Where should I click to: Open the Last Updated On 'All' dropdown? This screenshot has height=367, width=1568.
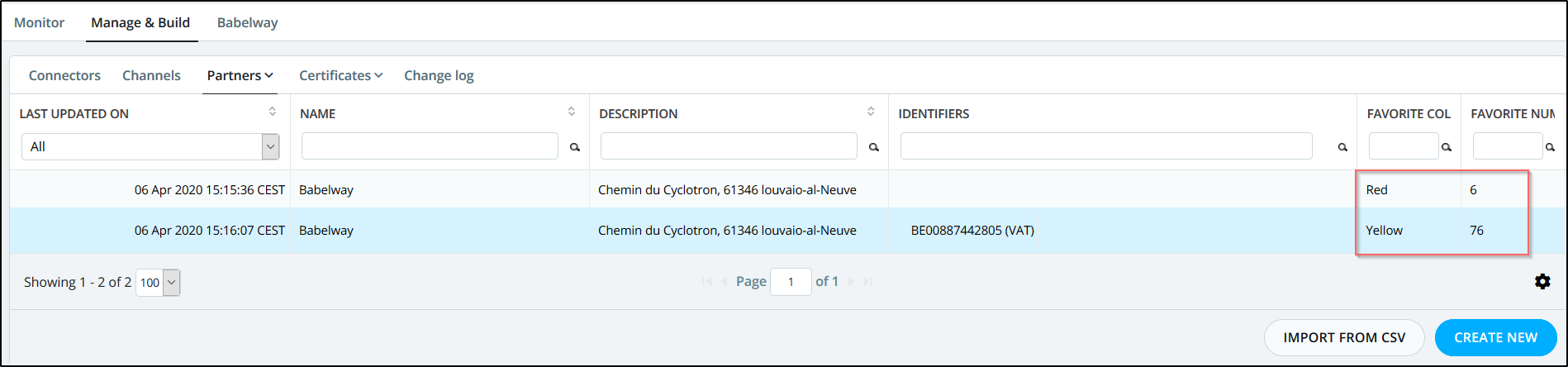point(150,146)
